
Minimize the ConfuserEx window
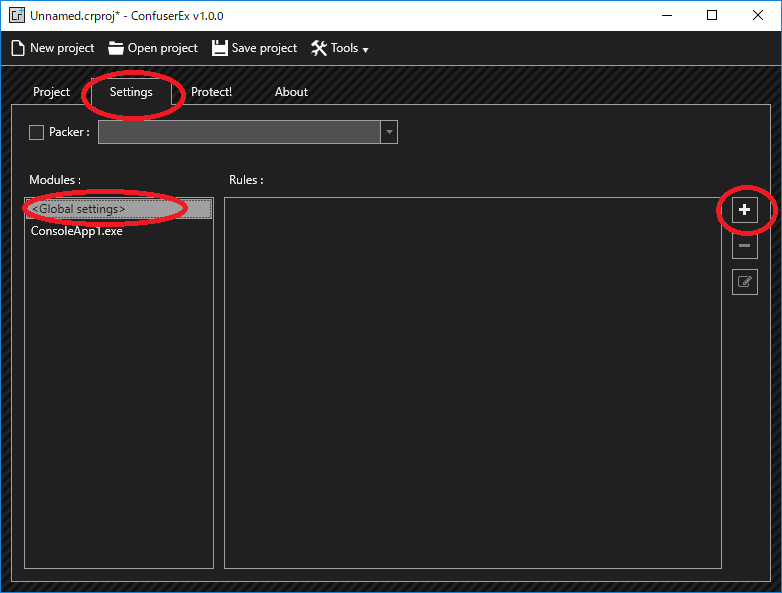[667, 15]
